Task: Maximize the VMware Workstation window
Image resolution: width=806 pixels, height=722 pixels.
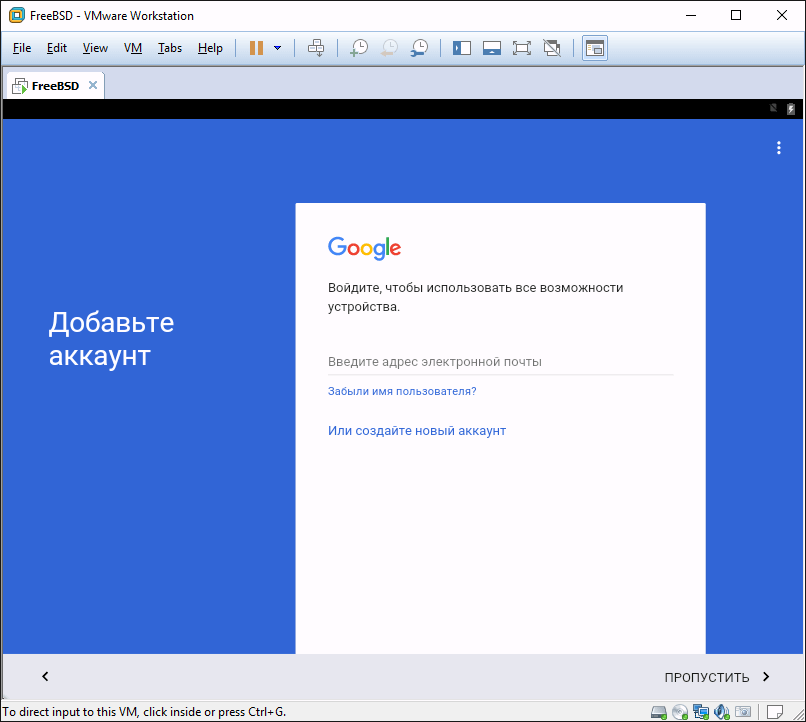Action: click(736, 15)
